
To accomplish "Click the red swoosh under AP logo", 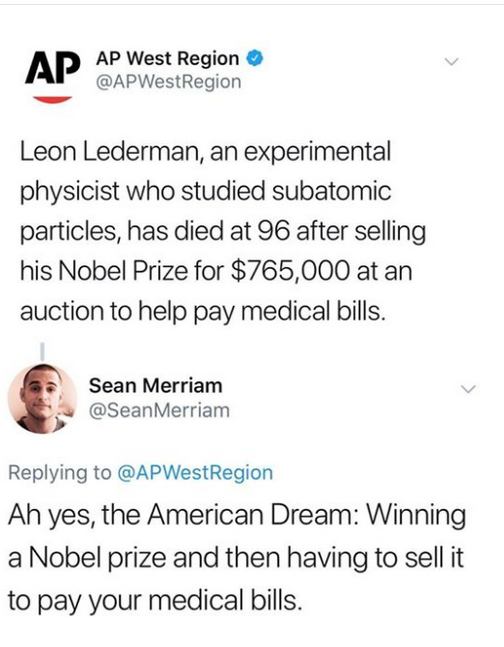I will [x=52, y=99].
